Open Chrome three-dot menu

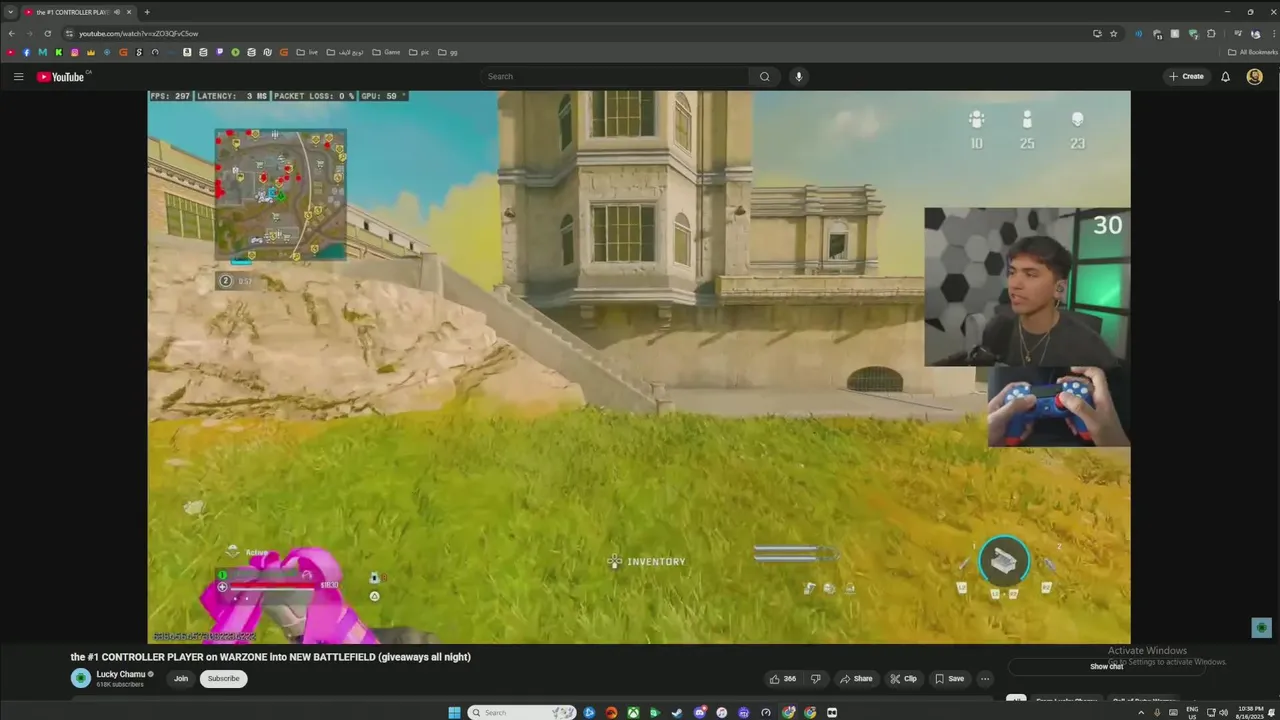1272,33
